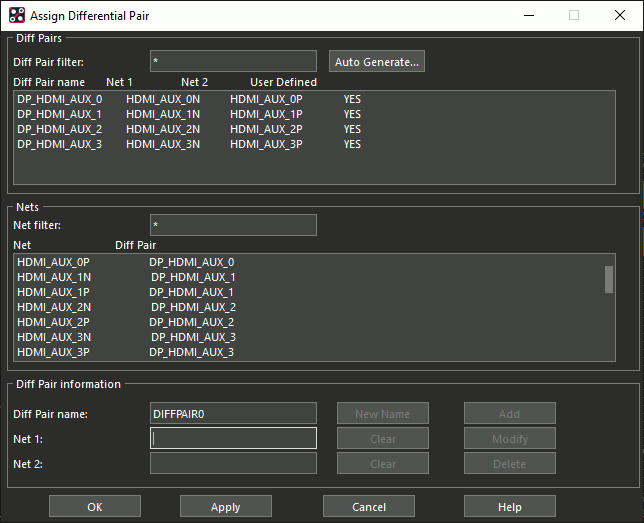
Task: Click the Net 1 input field
Action: point(233,438)
